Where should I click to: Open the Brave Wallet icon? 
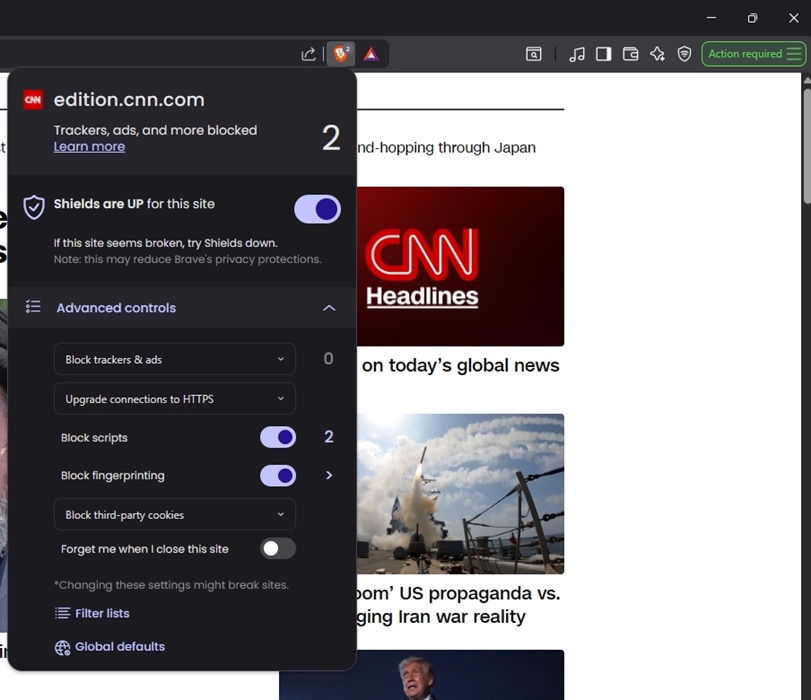(x=630, y=54)
